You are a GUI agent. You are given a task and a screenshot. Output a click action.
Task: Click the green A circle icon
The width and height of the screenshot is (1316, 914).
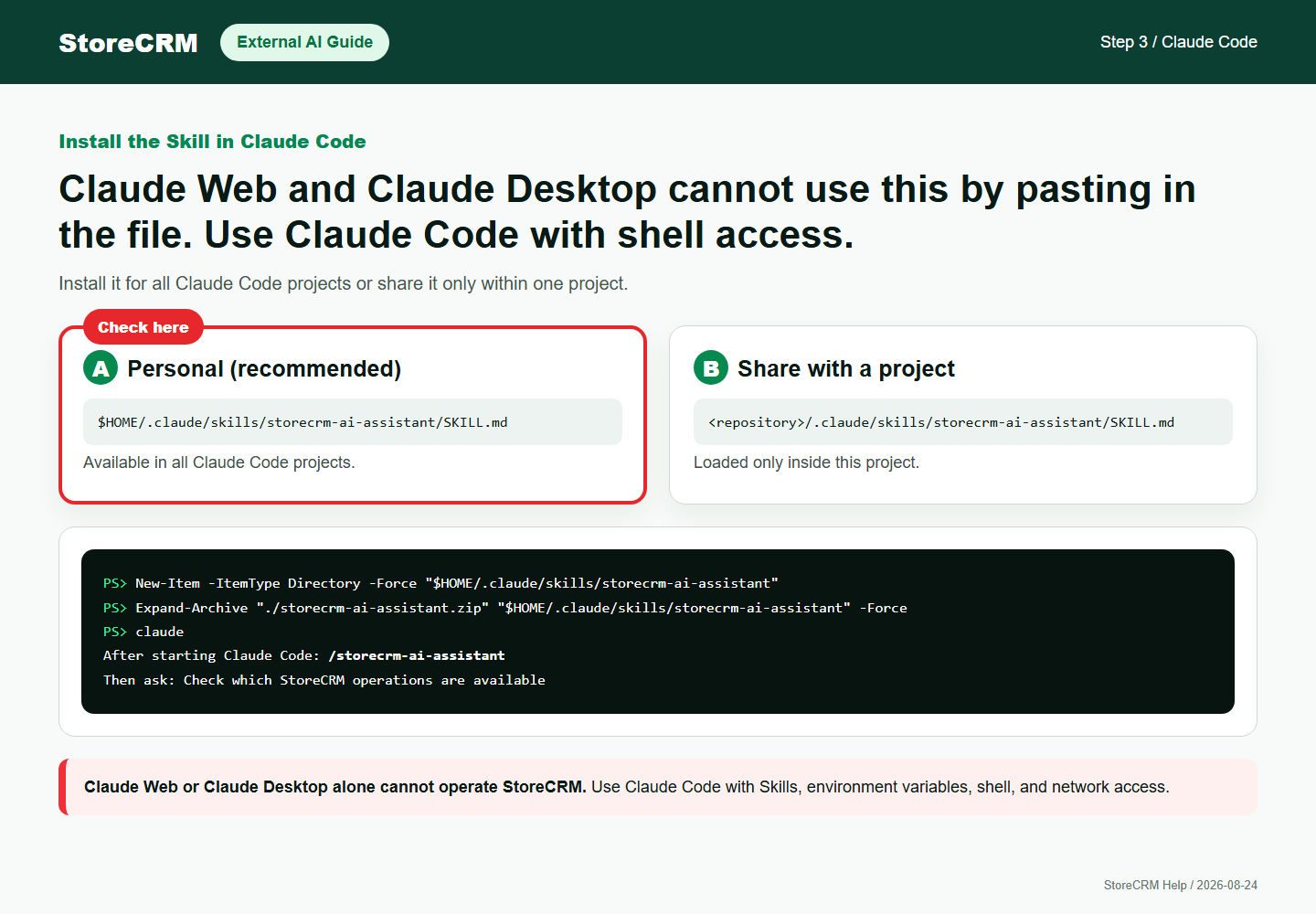[101, 368]
